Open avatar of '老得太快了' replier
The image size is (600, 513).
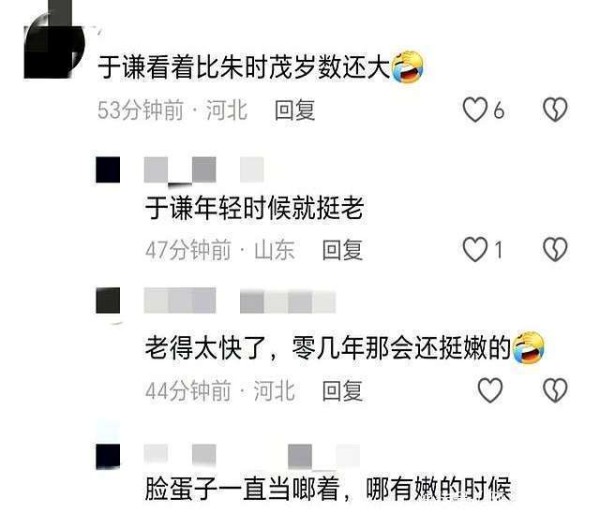108,301
